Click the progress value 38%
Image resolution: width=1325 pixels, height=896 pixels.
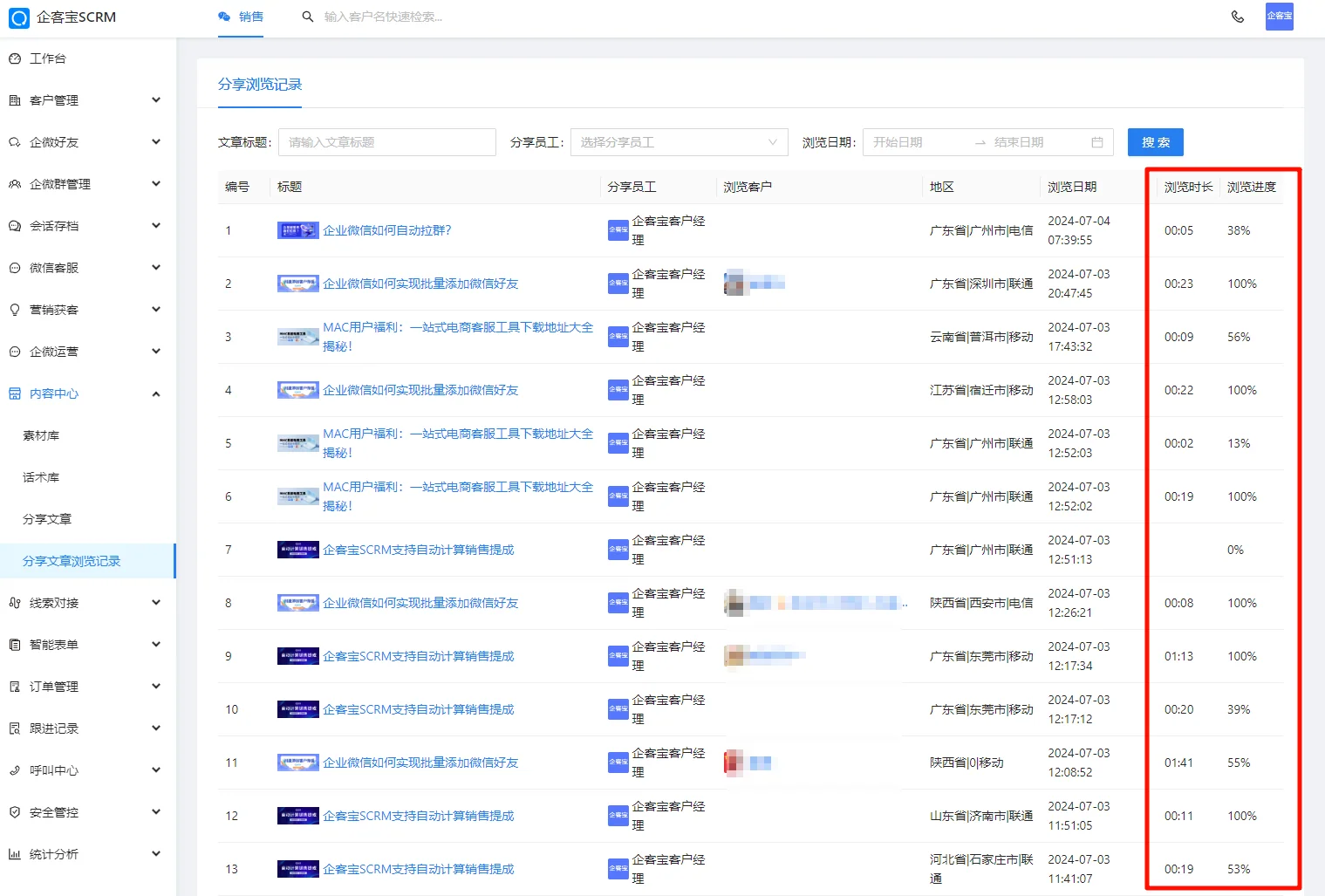pyautogui.click(x=1239, y=230)
